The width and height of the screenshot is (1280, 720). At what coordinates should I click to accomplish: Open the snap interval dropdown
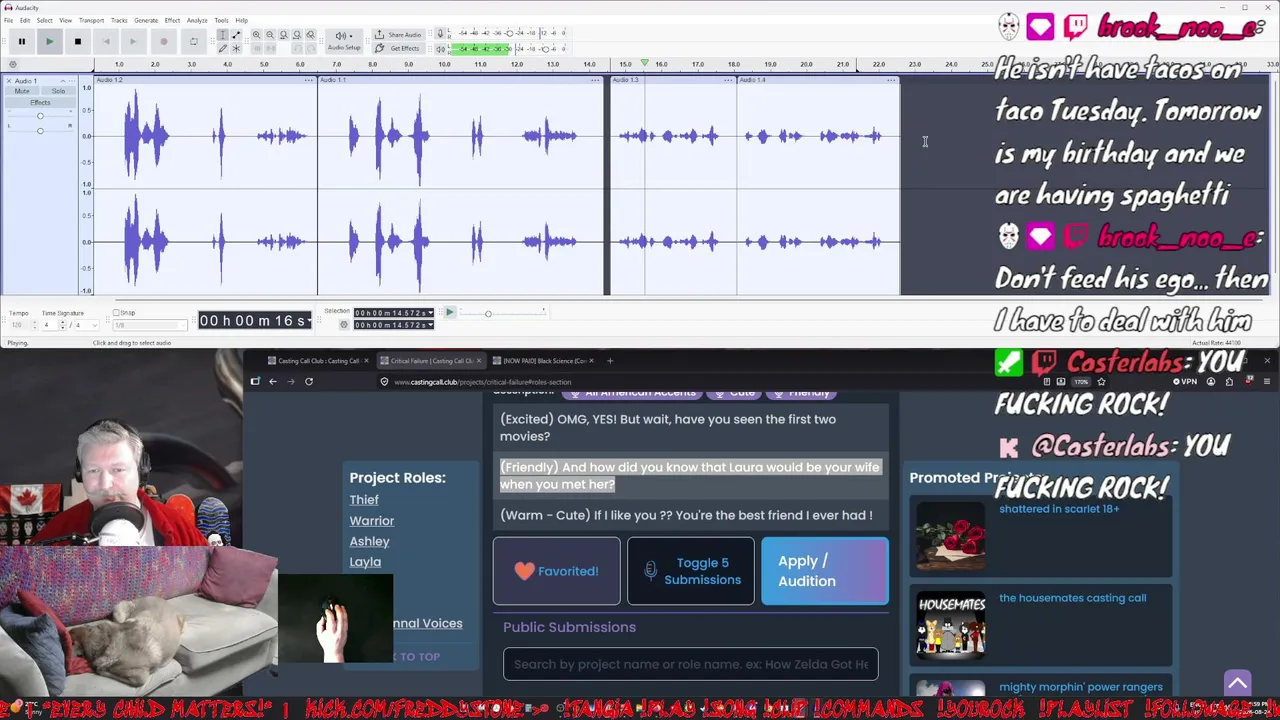point(150,325)
